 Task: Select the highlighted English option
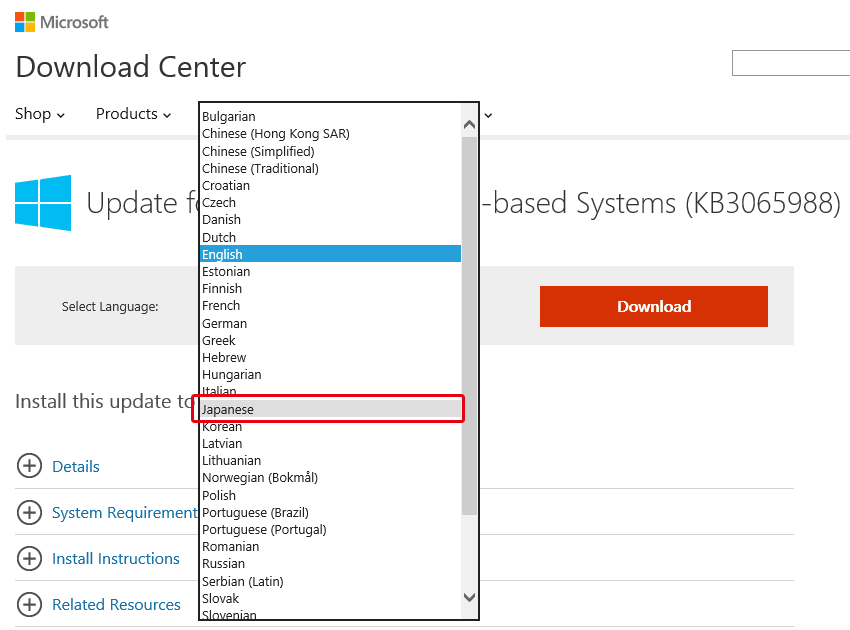point(331,254)
